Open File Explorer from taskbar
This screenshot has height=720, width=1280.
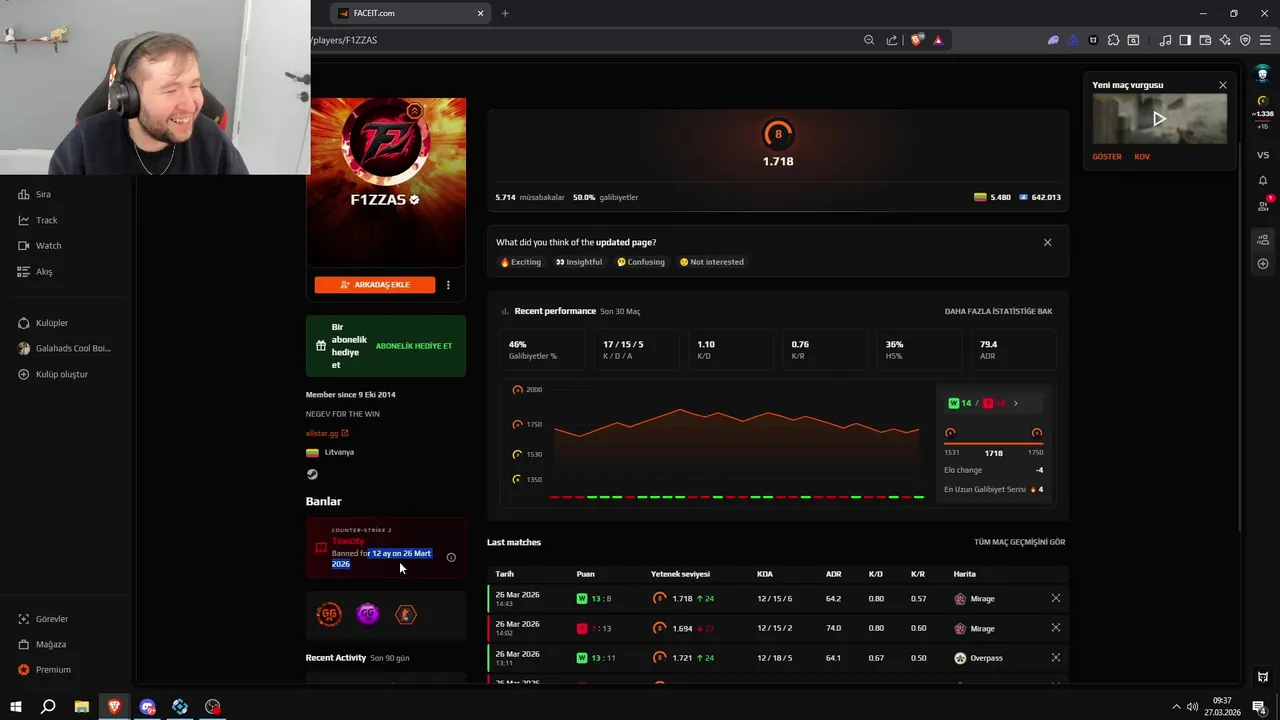click(x=82, y=706)
